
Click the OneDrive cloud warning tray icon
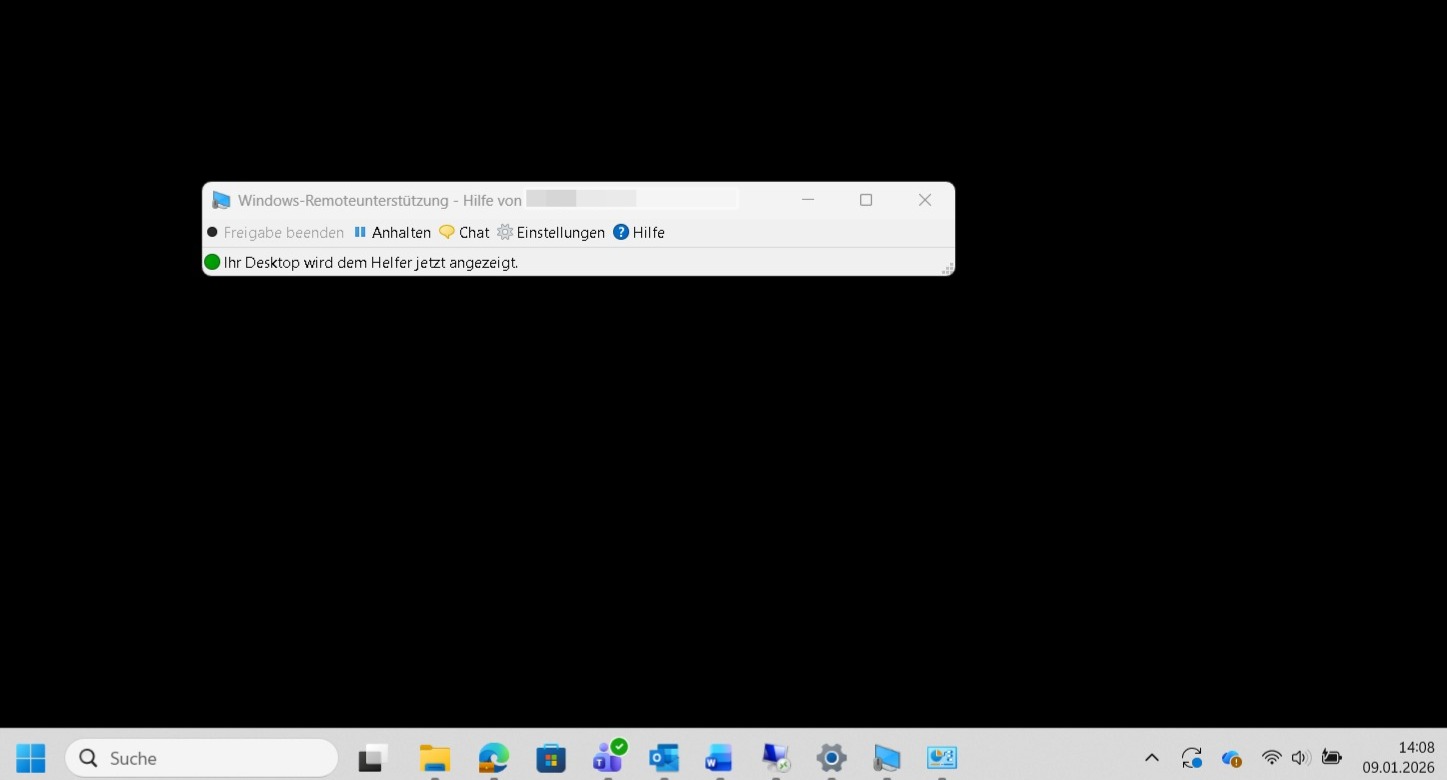tap(1231, 758)
